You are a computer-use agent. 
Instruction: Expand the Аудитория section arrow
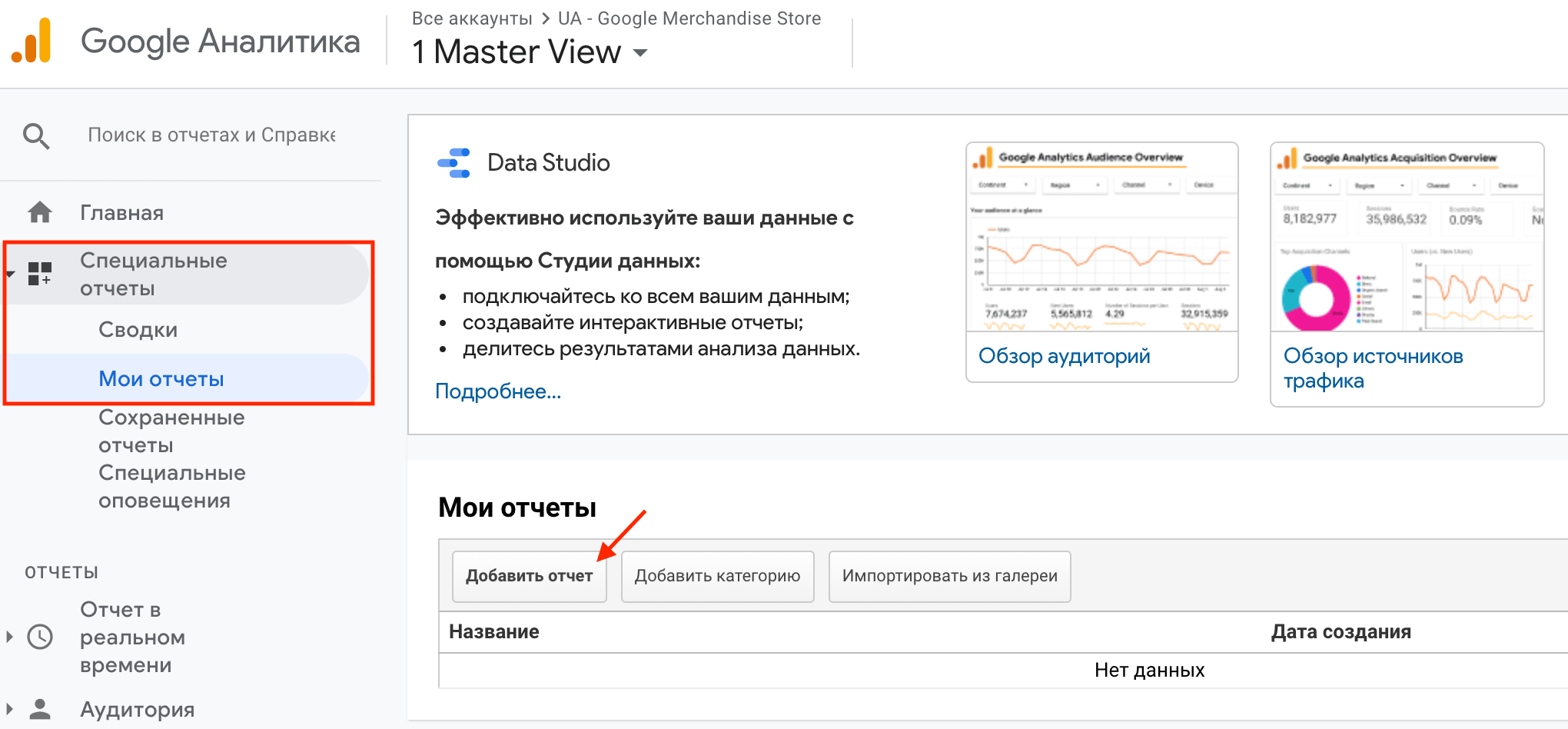coord(10,709)
